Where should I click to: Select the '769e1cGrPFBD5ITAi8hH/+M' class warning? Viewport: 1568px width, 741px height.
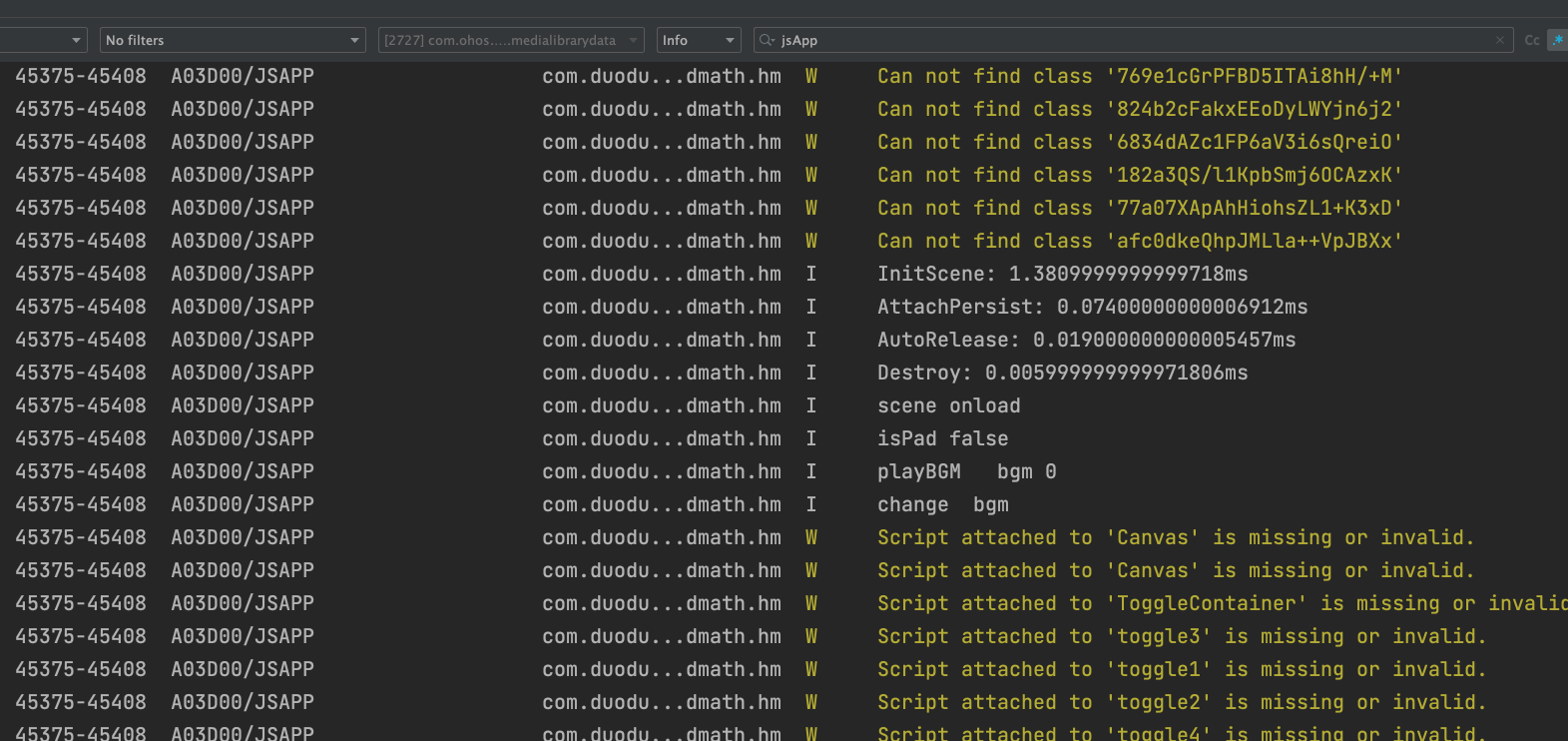pos(1140,76)
